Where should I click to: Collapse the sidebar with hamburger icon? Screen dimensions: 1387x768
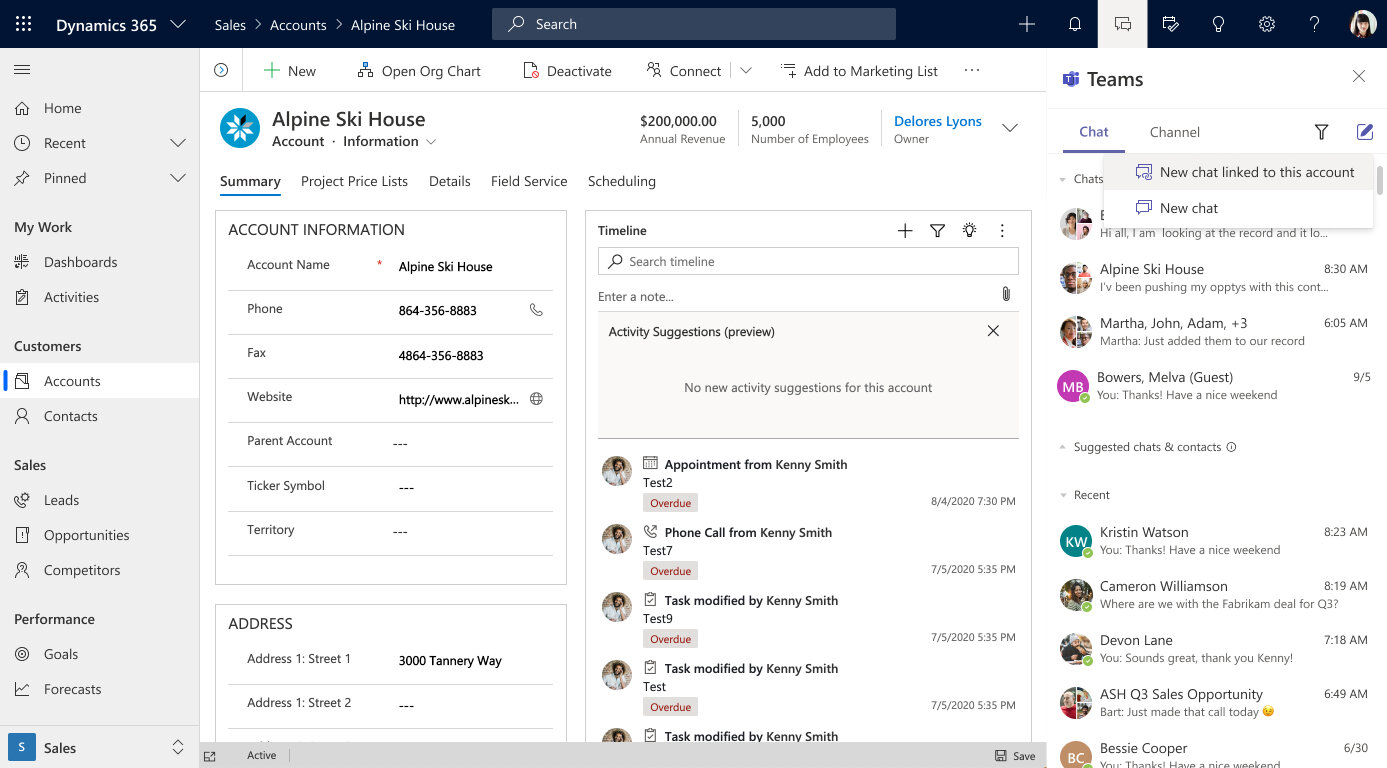[22, 70]
